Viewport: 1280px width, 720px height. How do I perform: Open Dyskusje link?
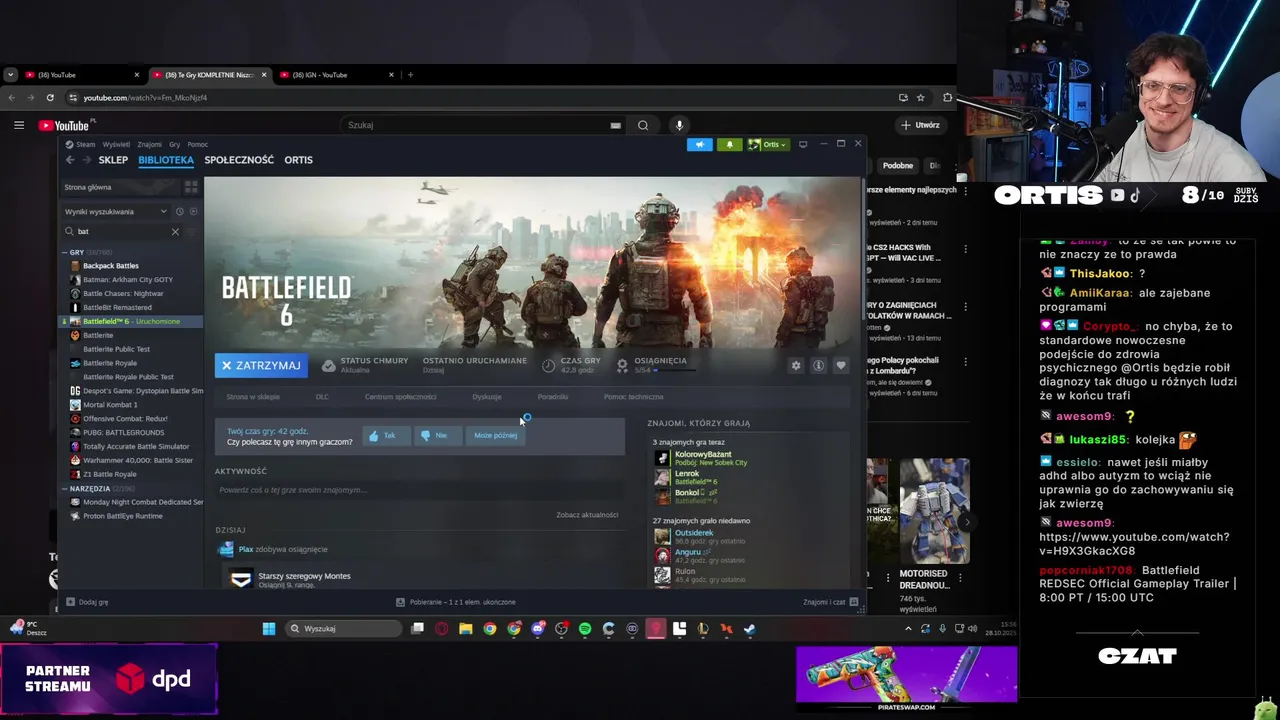(487, 397)
